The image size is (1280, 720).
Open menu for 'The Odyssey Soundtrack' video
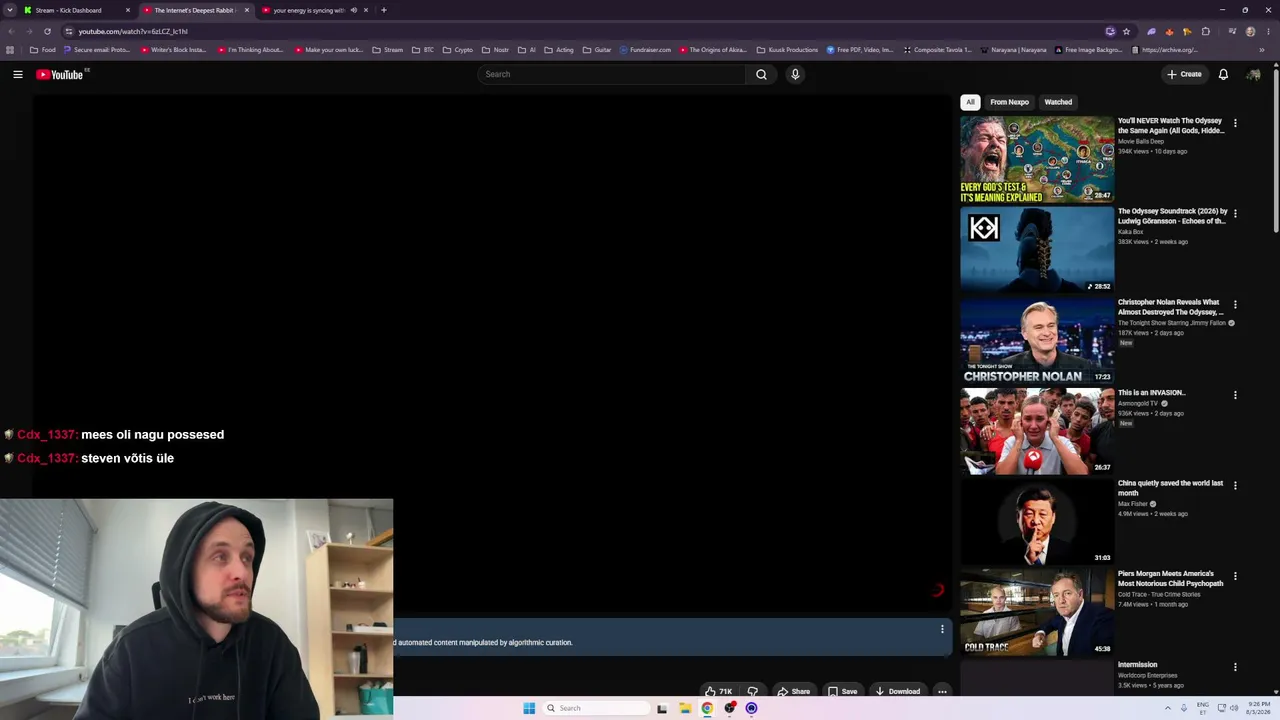coord(1235,213)
